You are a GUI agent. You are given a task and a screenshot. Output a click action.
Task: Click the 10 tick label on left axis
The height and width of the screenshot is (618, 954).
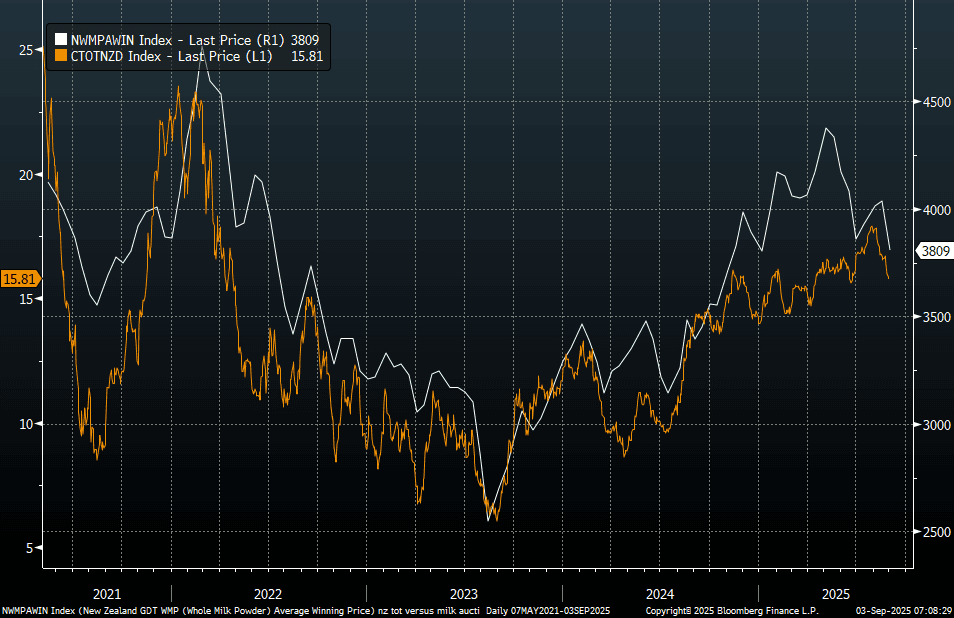click(26, 424)
